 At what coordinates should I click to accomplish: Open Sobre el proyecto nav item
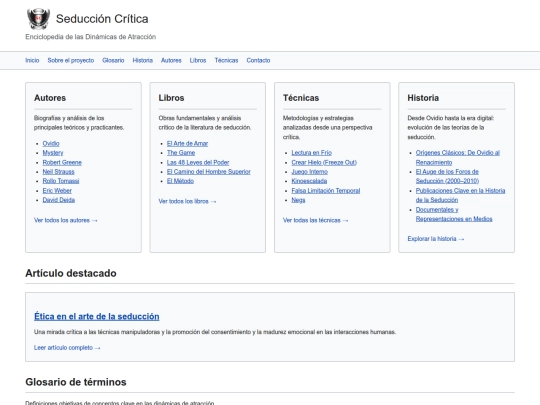(x=71, y=60)
